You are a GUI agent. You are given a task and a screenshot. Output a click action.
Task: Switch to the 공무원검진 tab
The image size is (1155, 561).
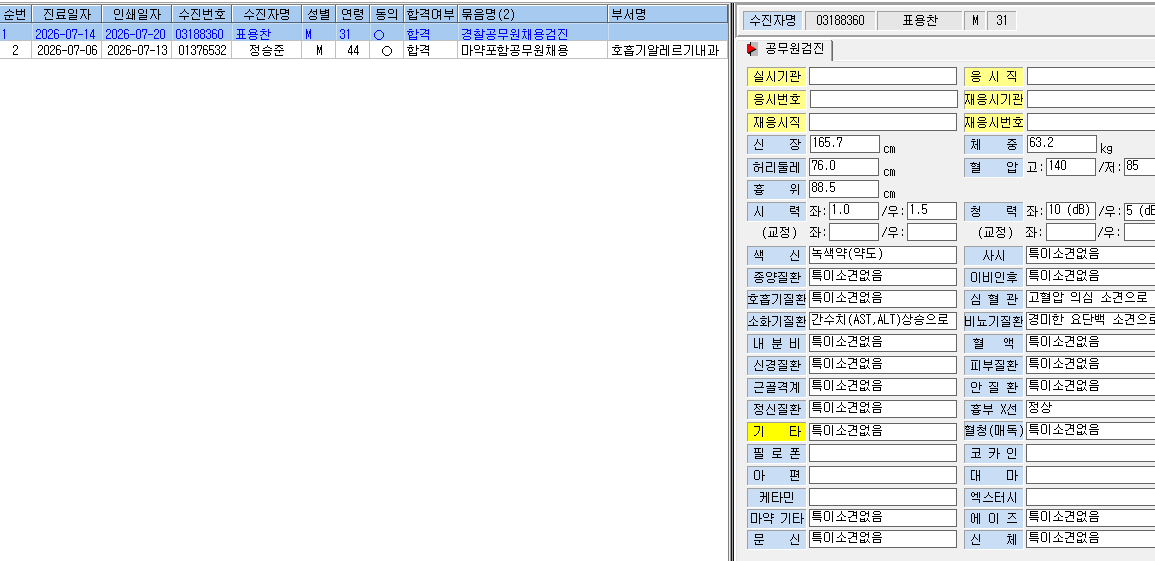(787, 49)
